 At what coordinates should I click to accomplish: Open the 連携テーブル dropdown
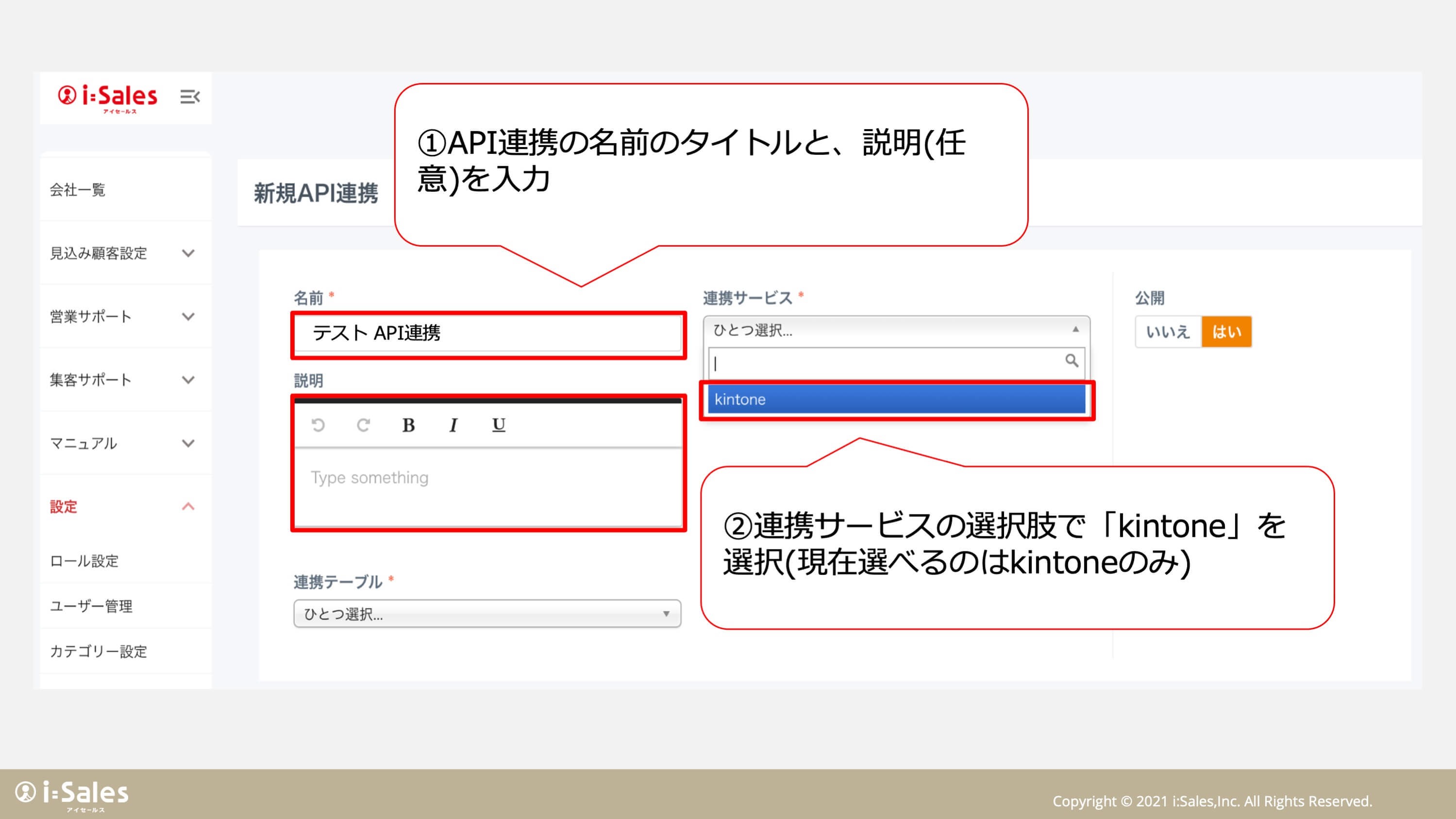tap(486, 614)
